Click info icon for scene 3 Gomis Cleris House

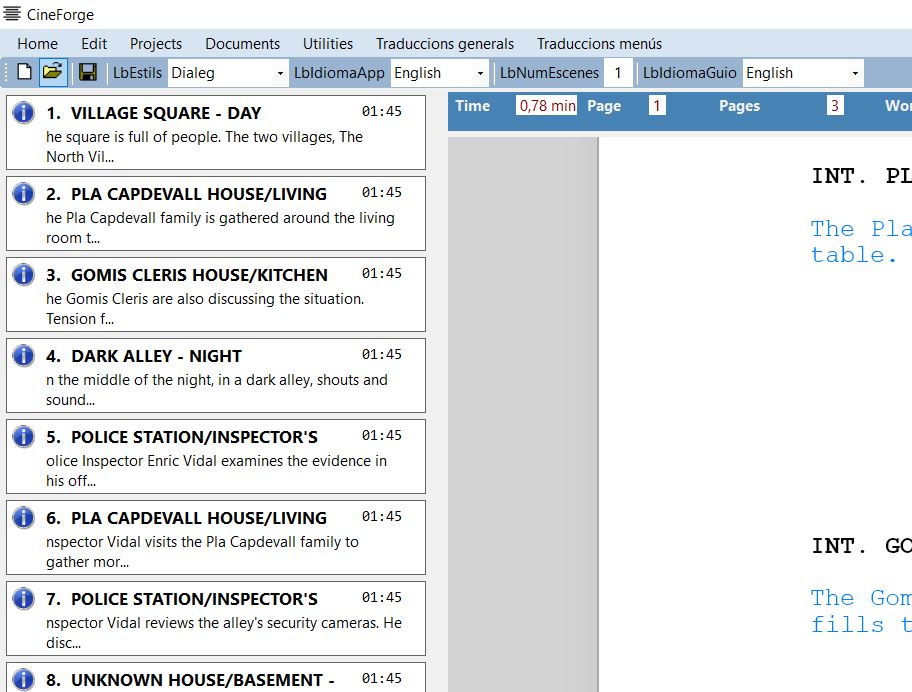(x=23, y=274)
